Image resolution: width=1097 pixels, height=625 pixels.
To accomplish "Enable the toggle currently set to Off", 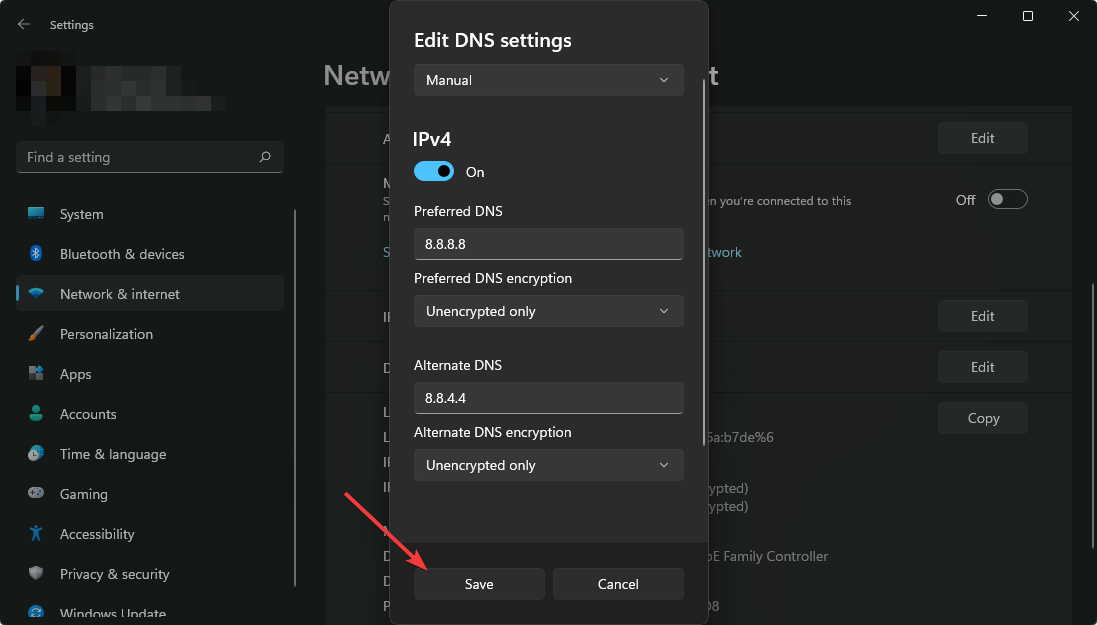I will 1007,199.
